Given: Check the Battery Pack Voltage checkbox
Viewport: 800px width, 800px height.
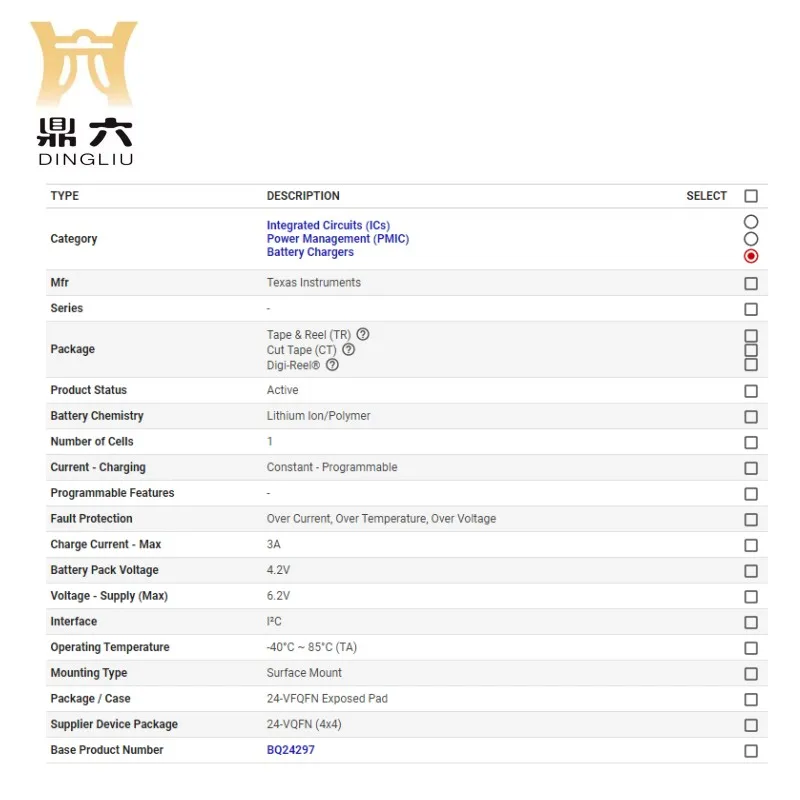Looking at the screenshot, I should (751, 571).
